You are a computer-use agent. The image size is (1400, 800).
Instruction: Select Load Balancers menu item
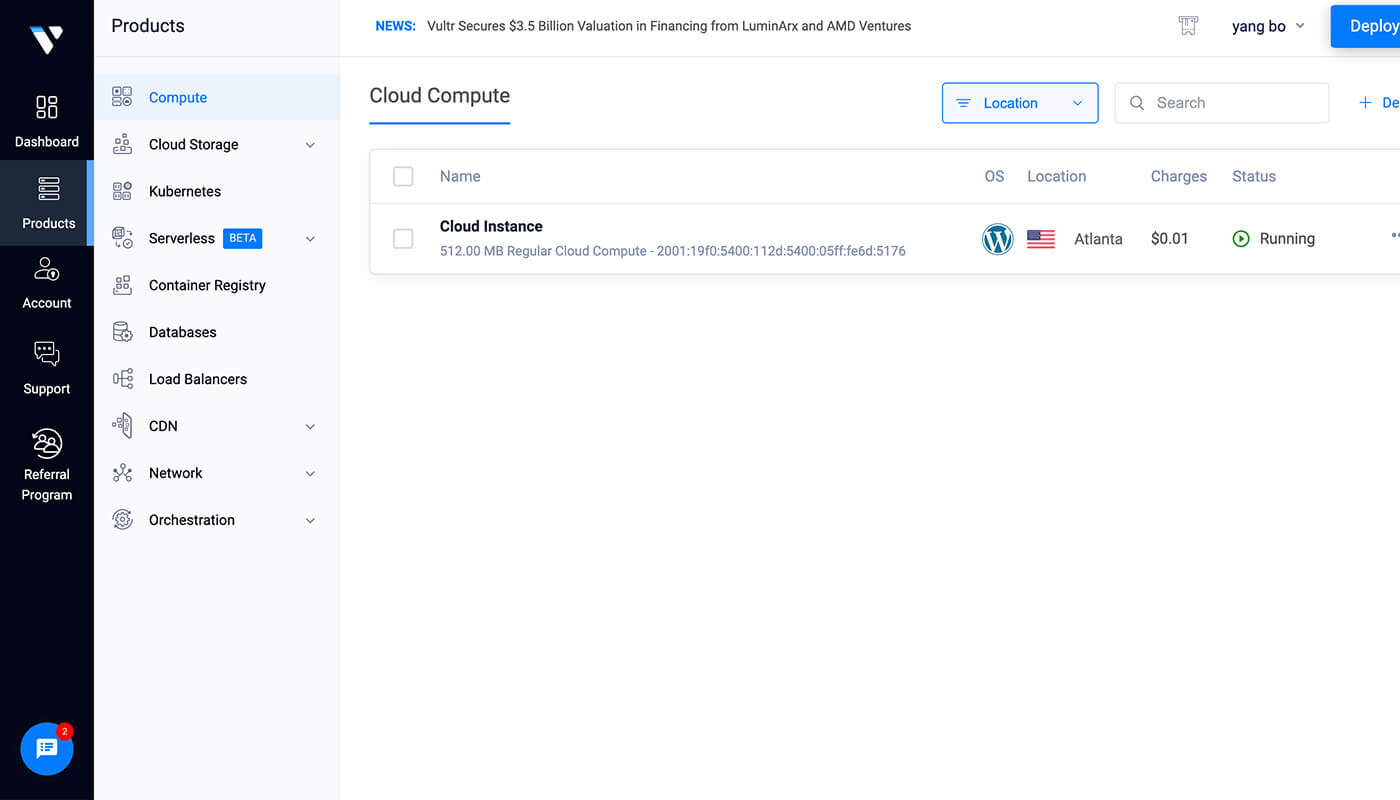pyautogui.click(x=217, y=379)
